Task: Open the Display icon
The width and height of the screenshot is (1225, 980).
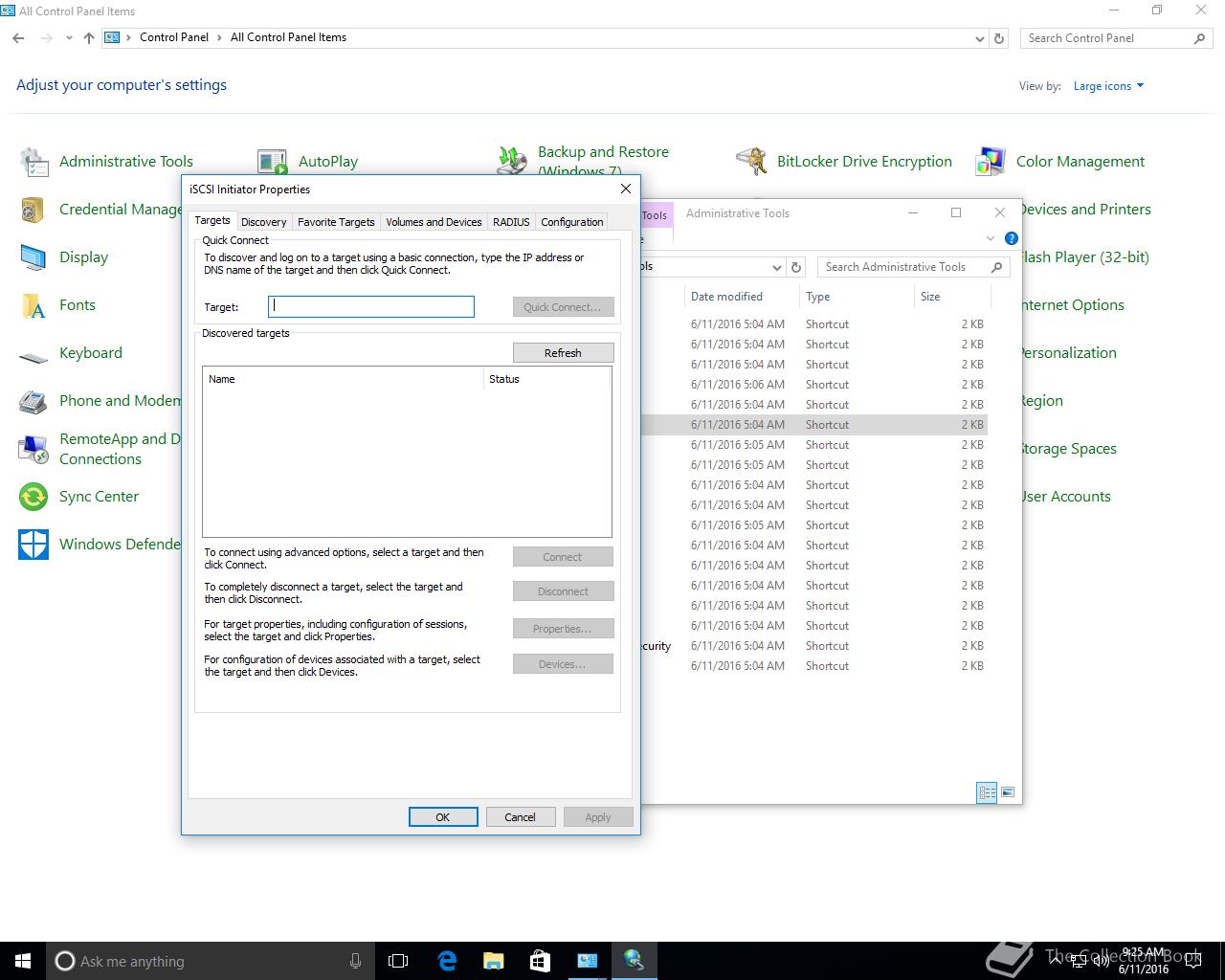Action: pos(33,257)
